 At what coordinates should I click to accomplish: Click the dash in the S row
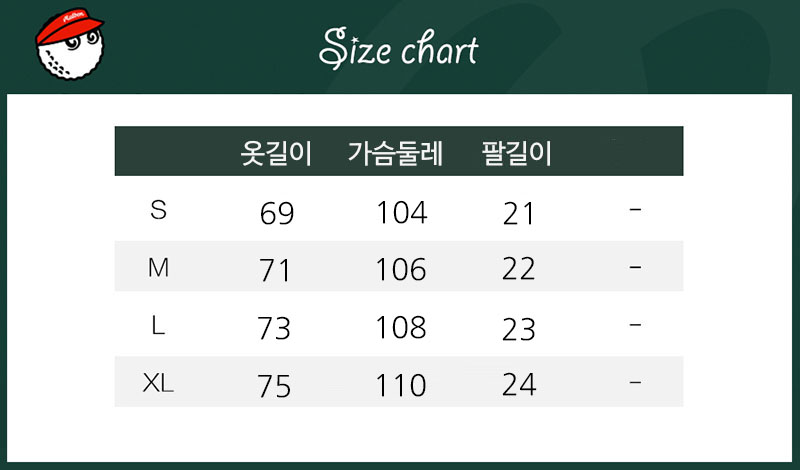point(636,210)
